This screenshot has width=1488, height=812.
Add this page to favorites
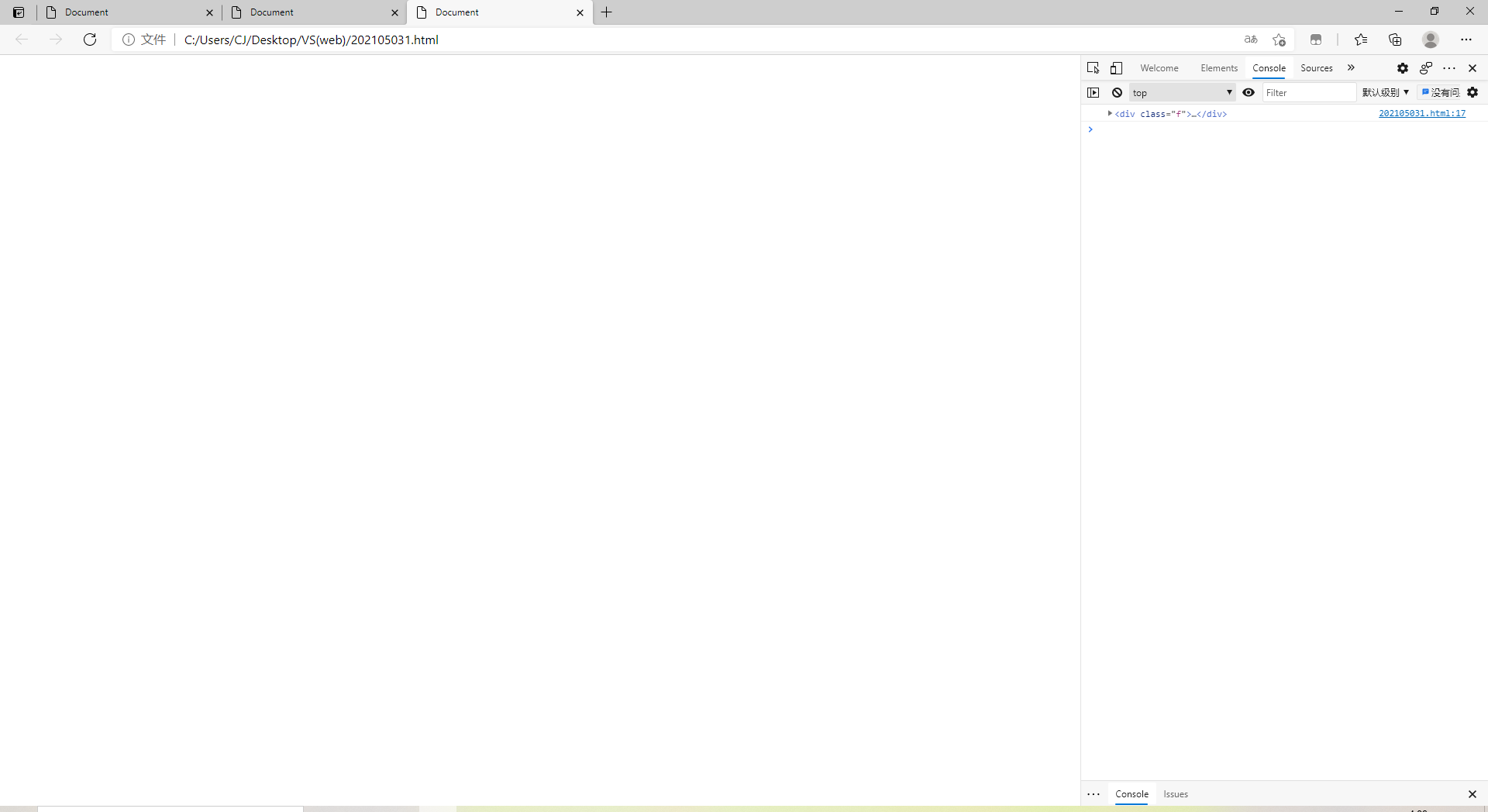(x=1279, y=40)
